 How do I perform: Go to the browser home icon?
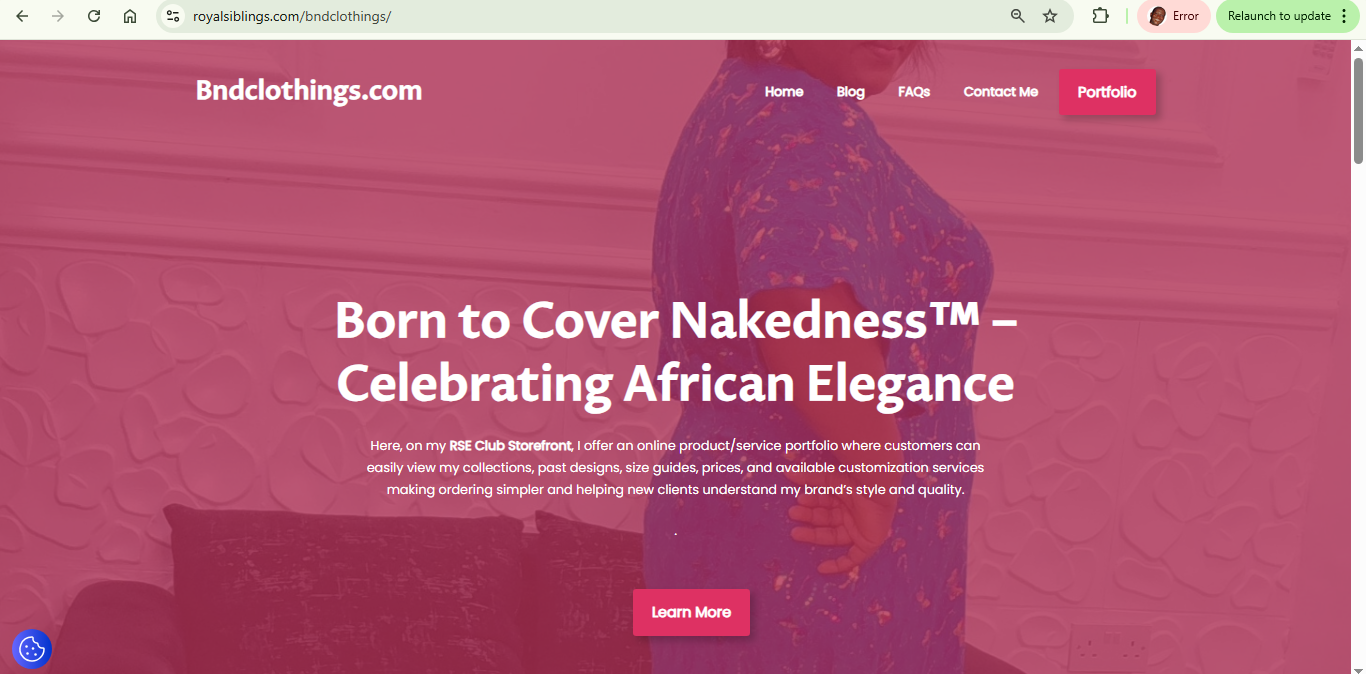(130, 16)
